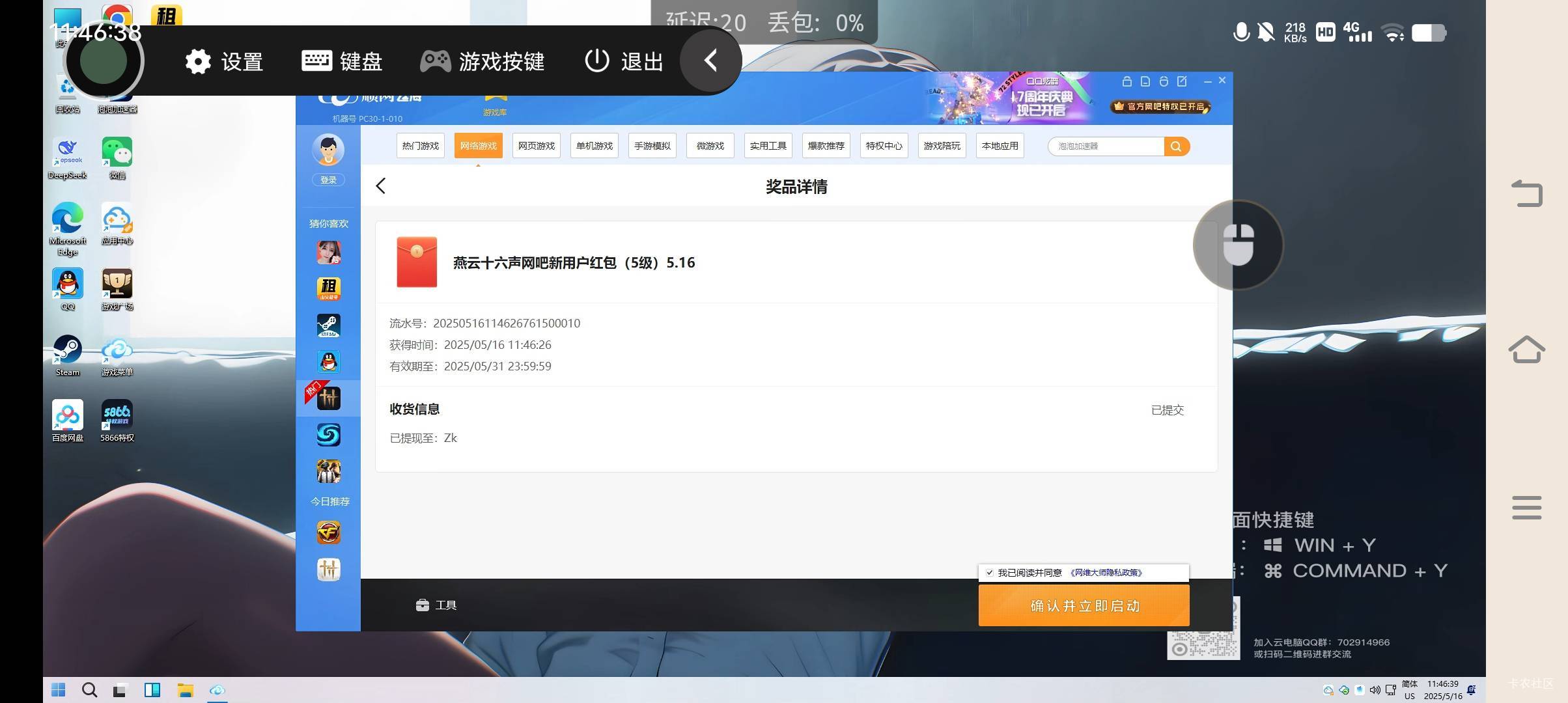Image resolution: width=1568 pixels, height=703 pixels.
Task: Open the 实用工具 tab
Action: pos(768,146)
